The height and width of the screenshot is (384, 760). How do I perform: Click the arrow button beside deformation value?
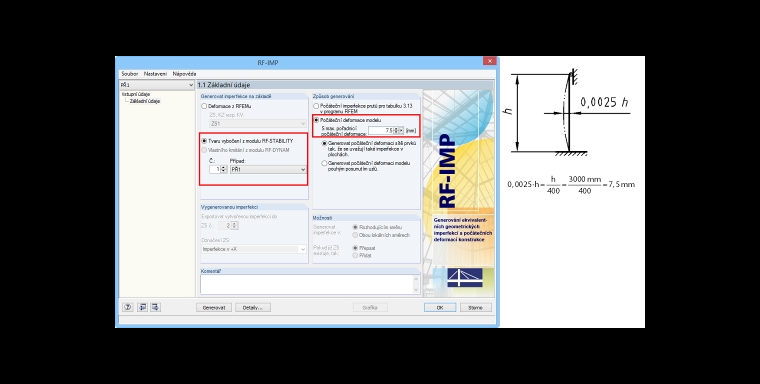click(x=401, y=130)
